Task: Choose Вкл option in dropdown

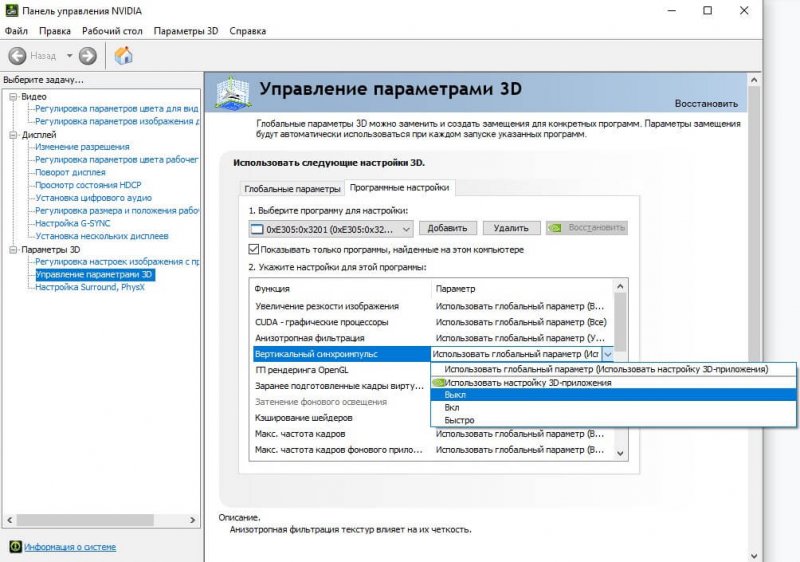Action: click(x=613, y=407)
